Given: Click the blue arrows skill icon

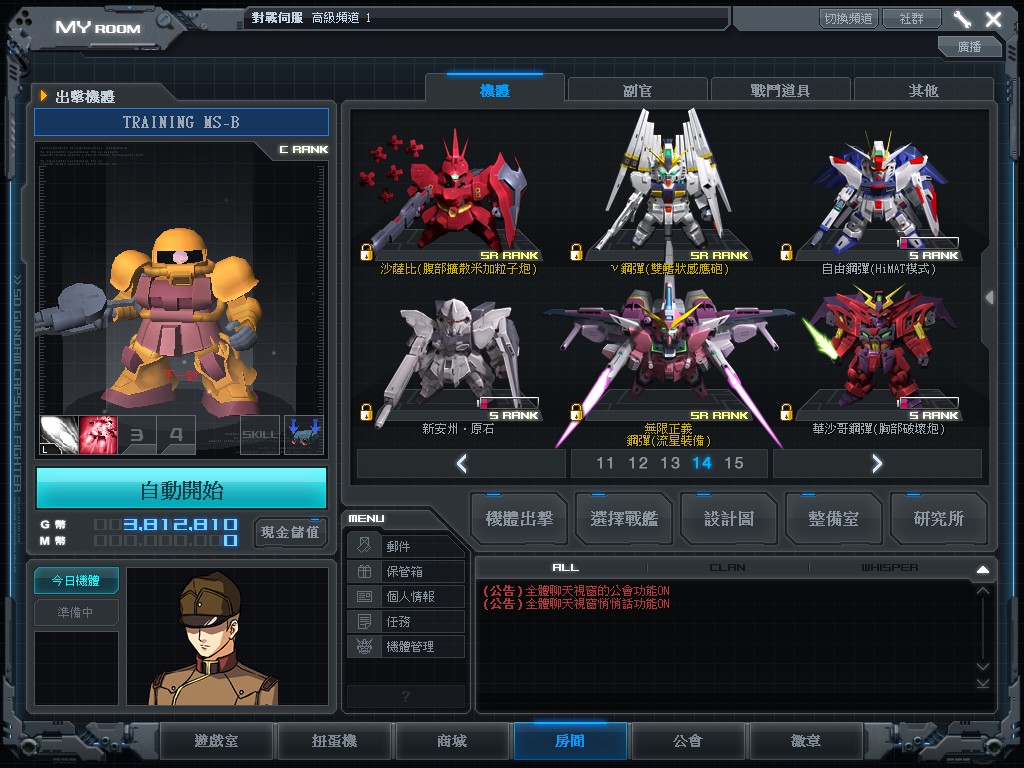Looking at the screenshot, I should coord(304,435).
